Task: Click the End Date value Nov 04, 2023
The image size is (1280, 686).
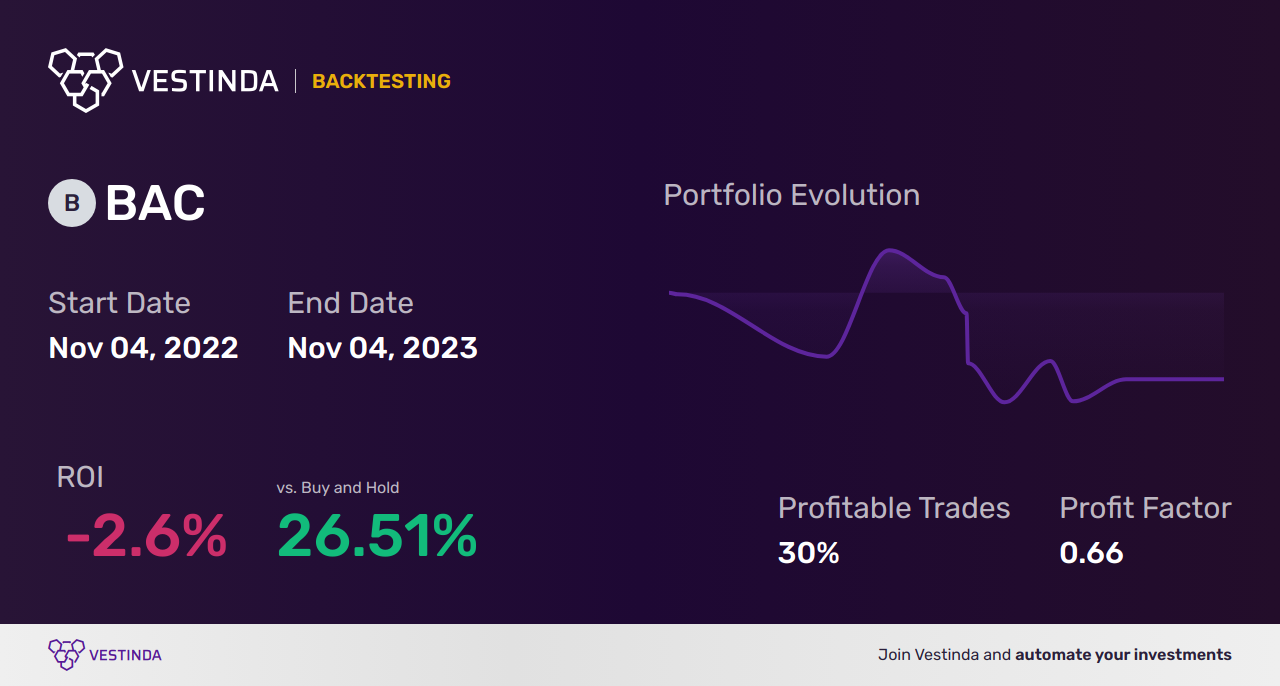Action: pos(382,348)
